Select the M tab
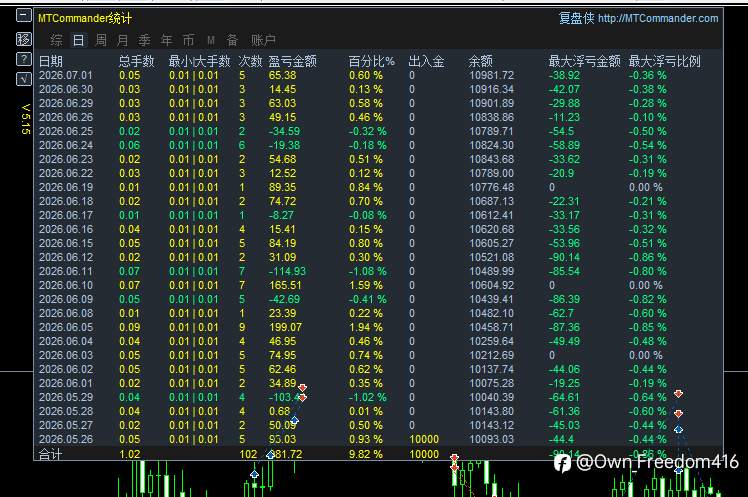This screenshot has width=748, height=497. 211,40
